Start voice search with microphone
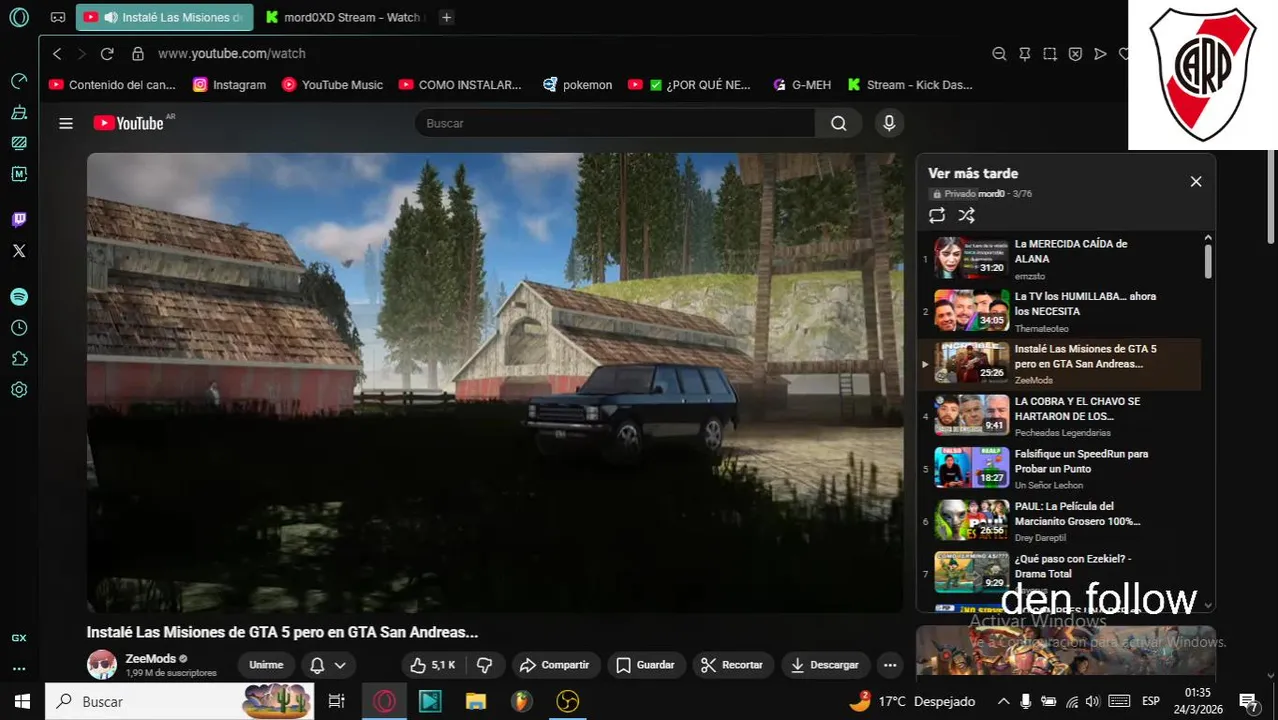The height and width of the screenshot is (720, 1278). (888, 123)
